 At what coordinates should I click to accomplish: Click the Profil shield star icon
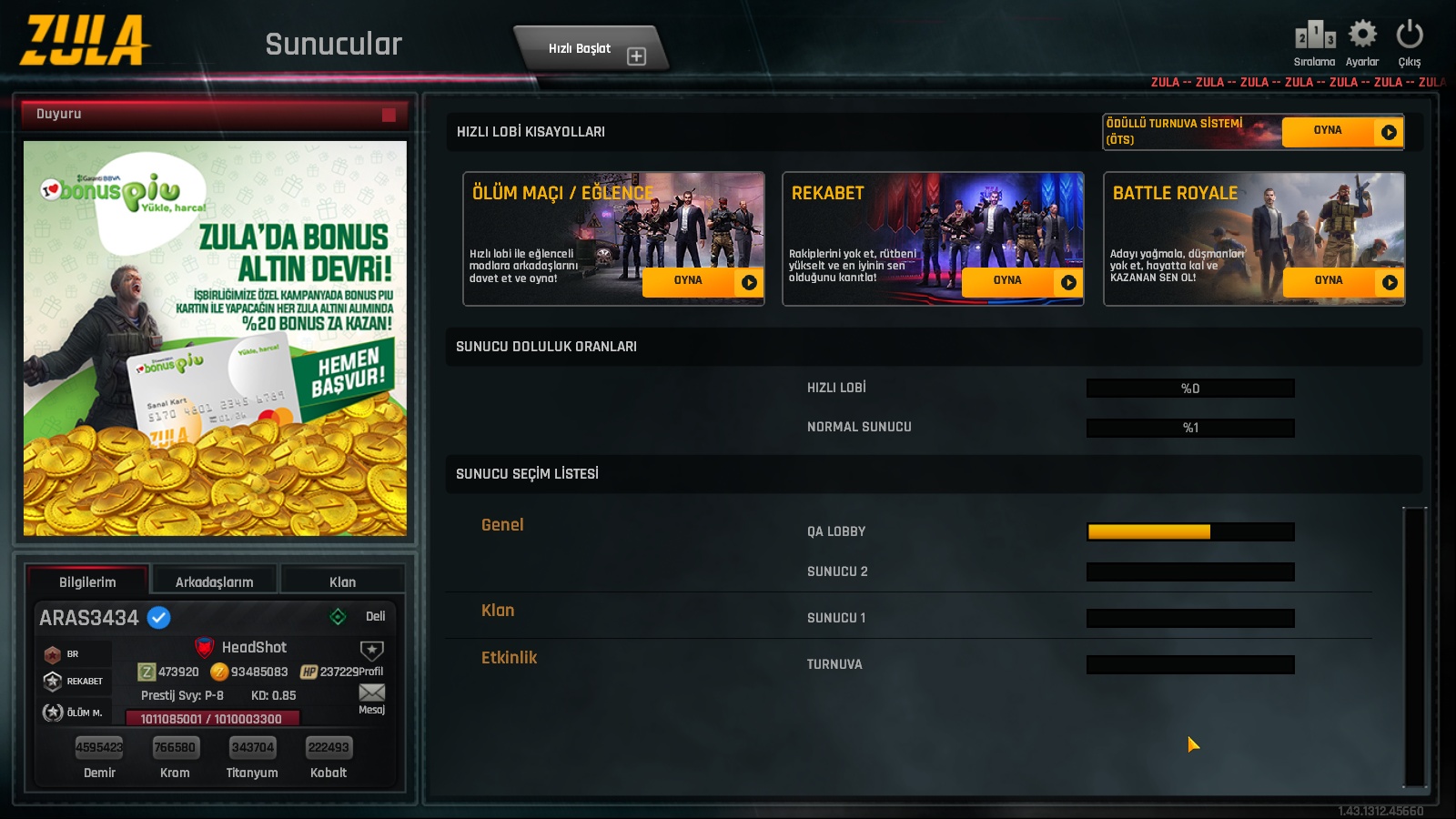tap(371, 651)
